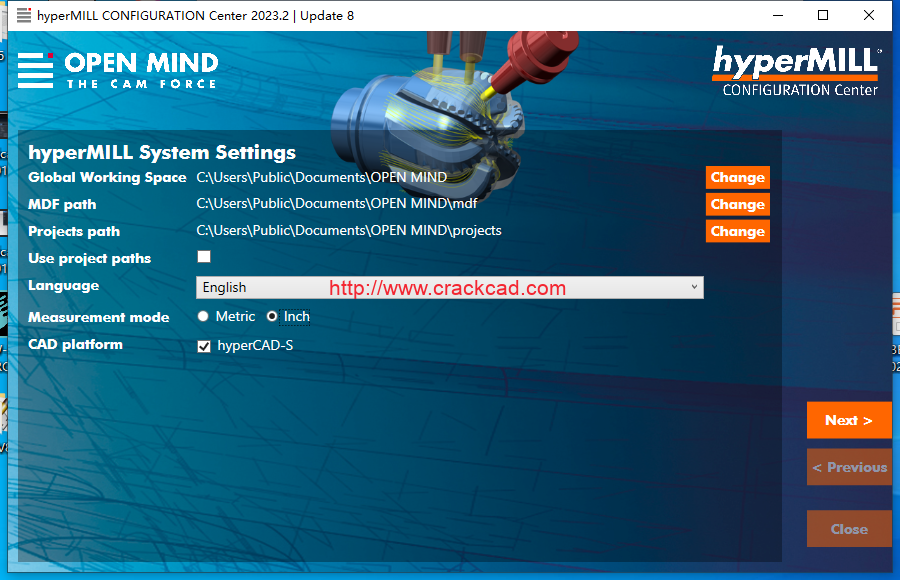Open the Language dropdown set to English
The image size is (900, 580).
[449, 287]
